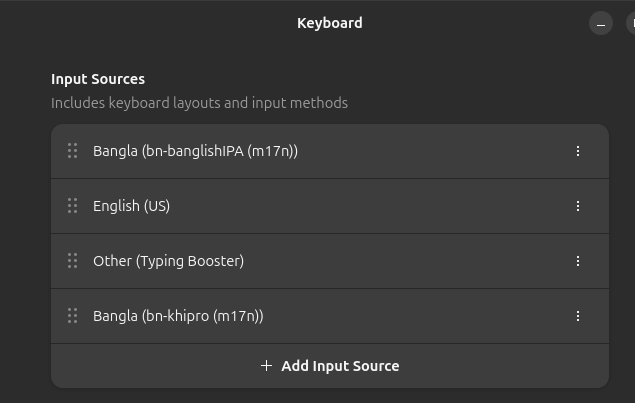Viewport: 635px width, 403px height.
Task: Click the plus icon beside Add Input Source
Action: point(266,366)
